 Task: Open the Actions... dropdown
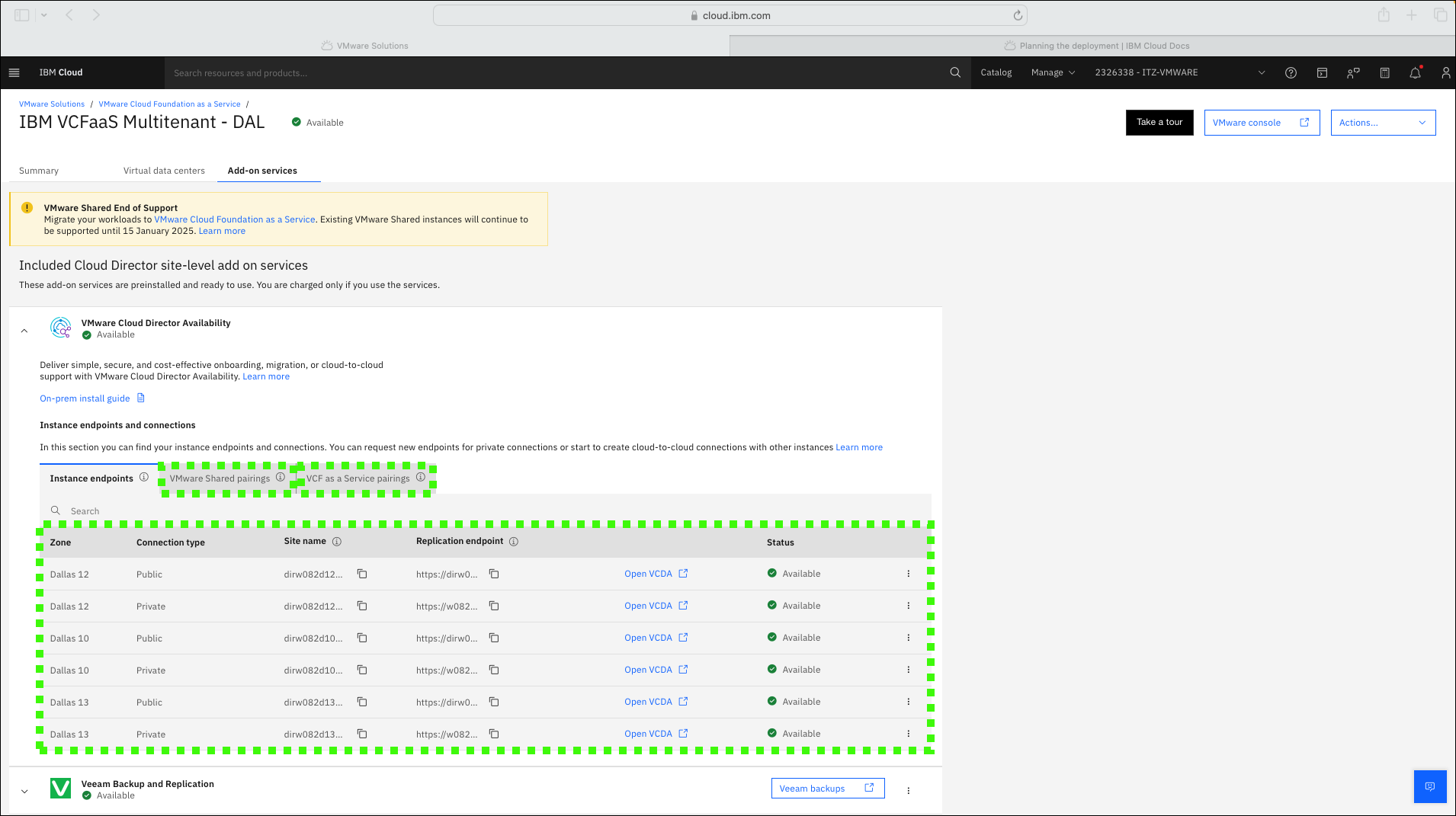(x=1383, y=123)
